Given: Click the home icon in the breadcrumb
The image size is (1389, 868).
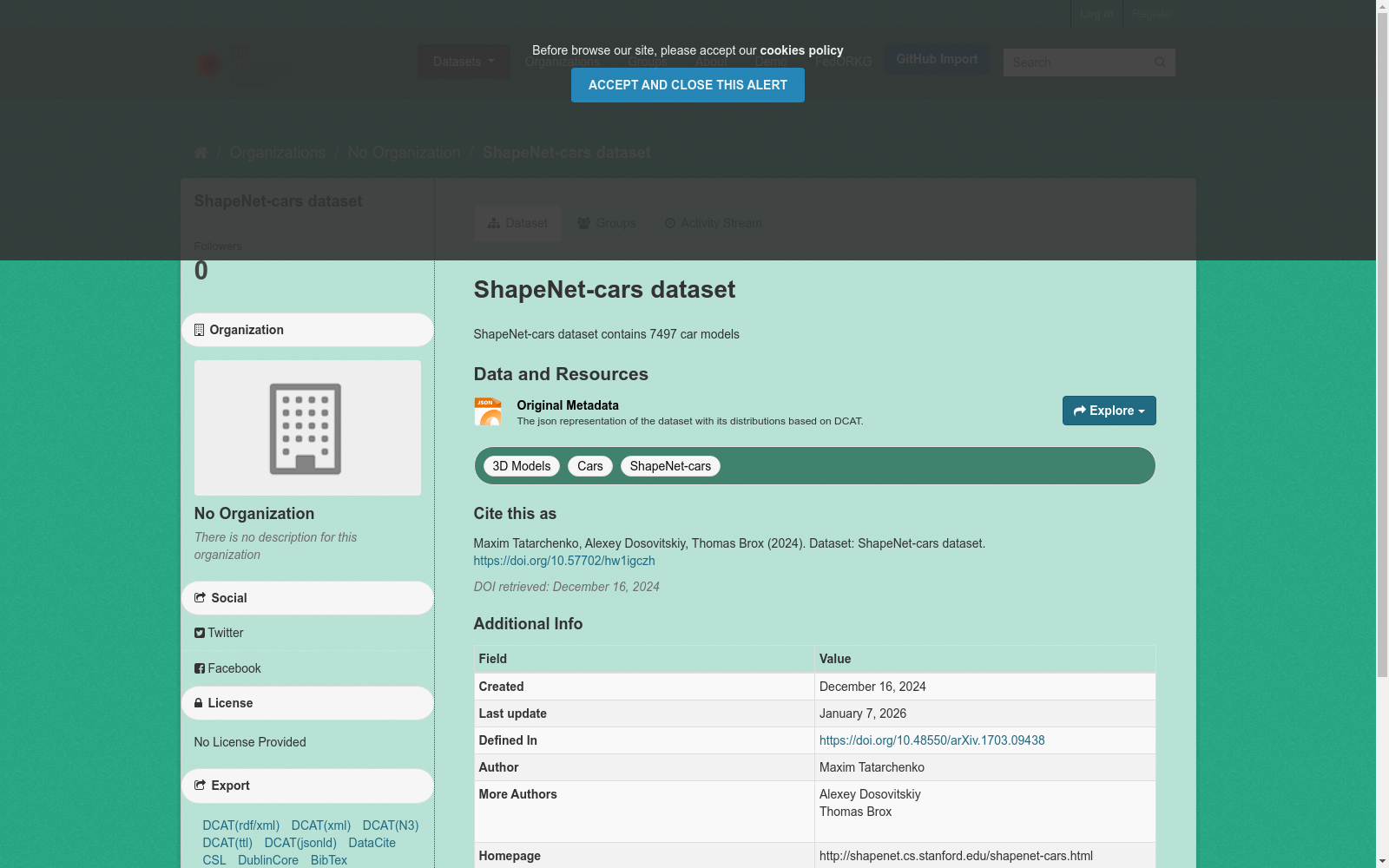Looking at the screenshot, I should click(x=201, y=153).
